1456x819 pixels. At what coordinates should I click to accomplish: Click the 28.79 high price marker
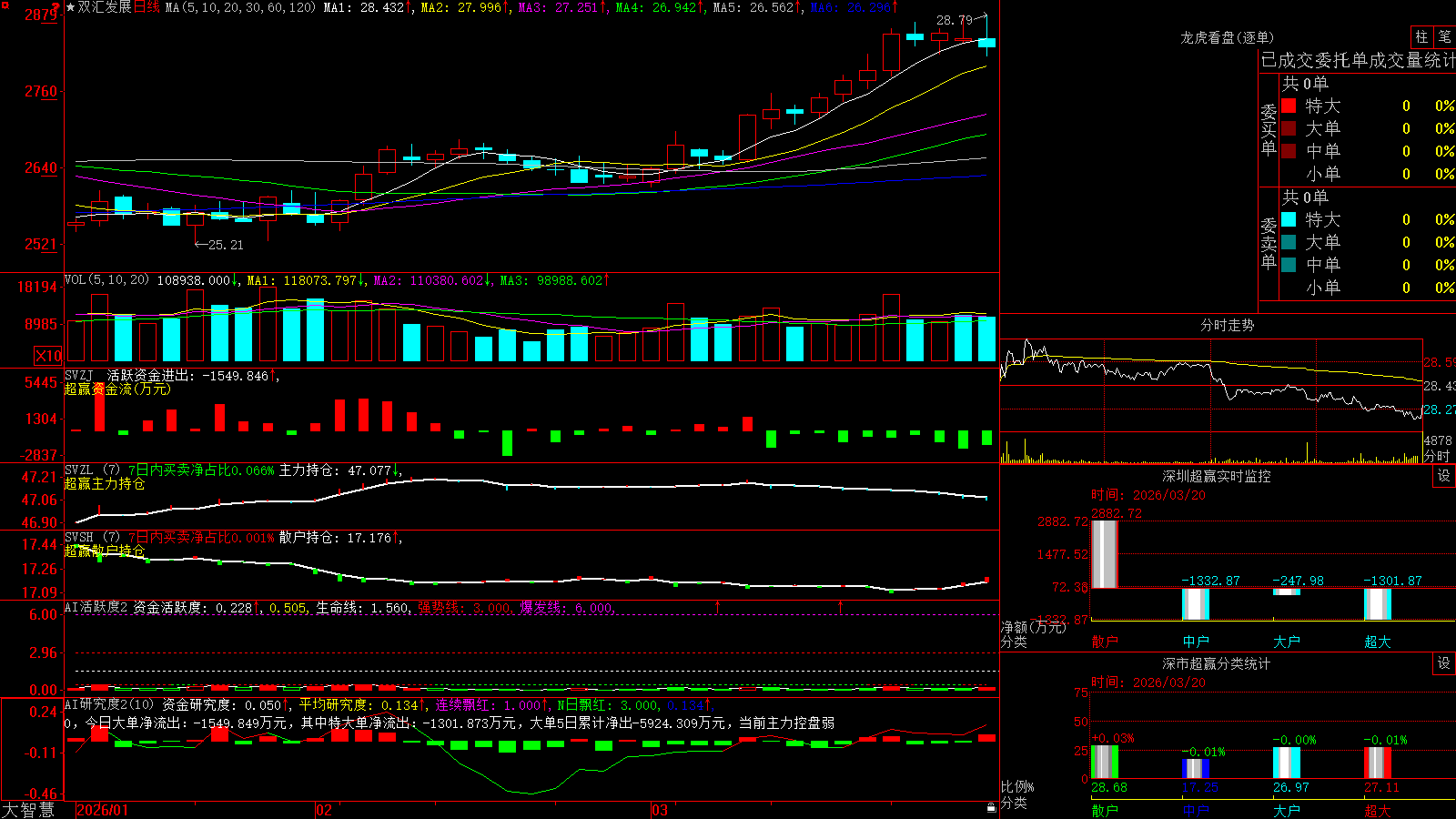pyautogui.click(x=954, y=20)
